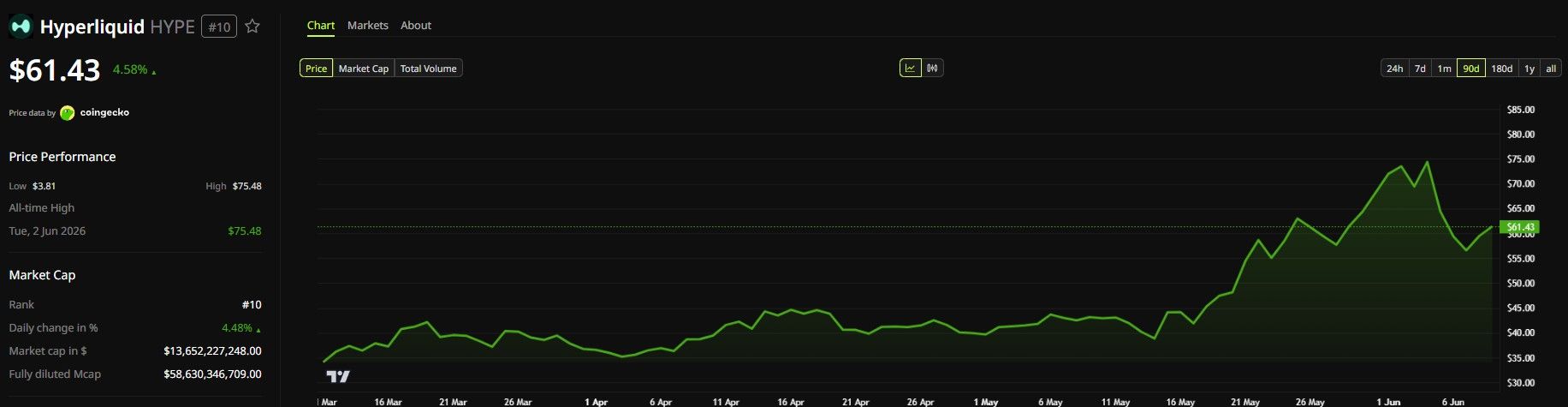Click the $13,652,227,248.00 market cap value
1568x407 pixels.
pos(212,351)
